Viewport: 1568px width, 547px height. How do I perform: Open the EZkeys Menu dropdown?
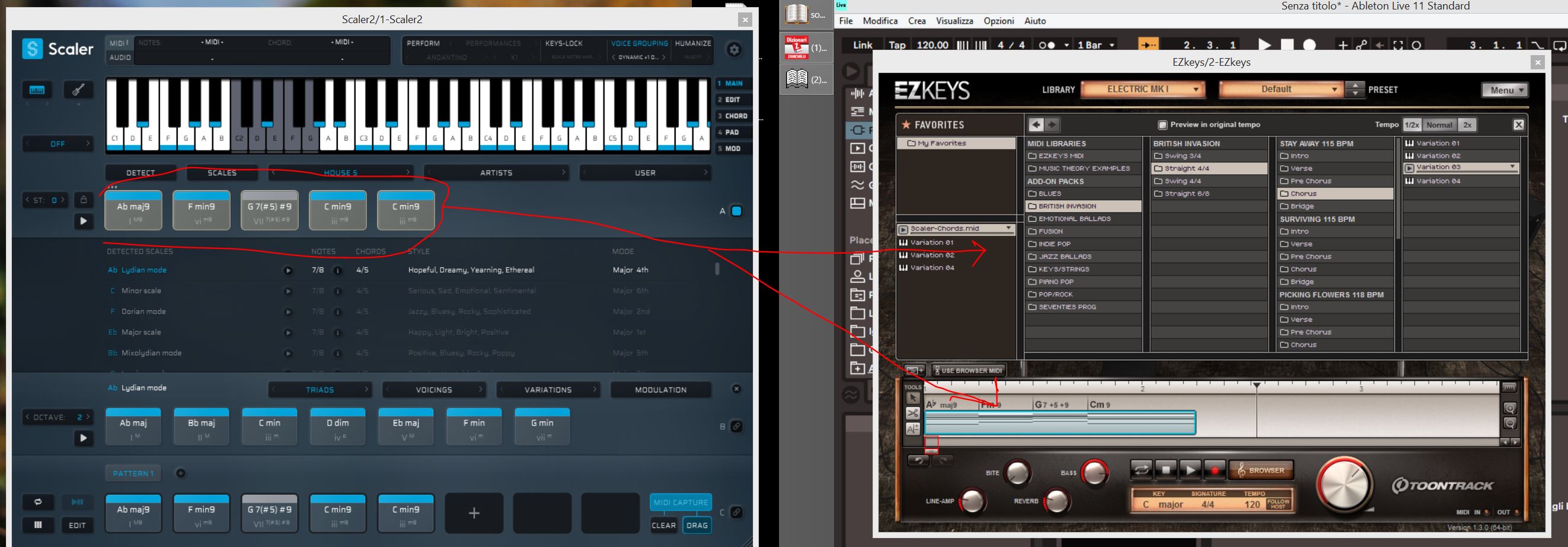point(1505,90)
